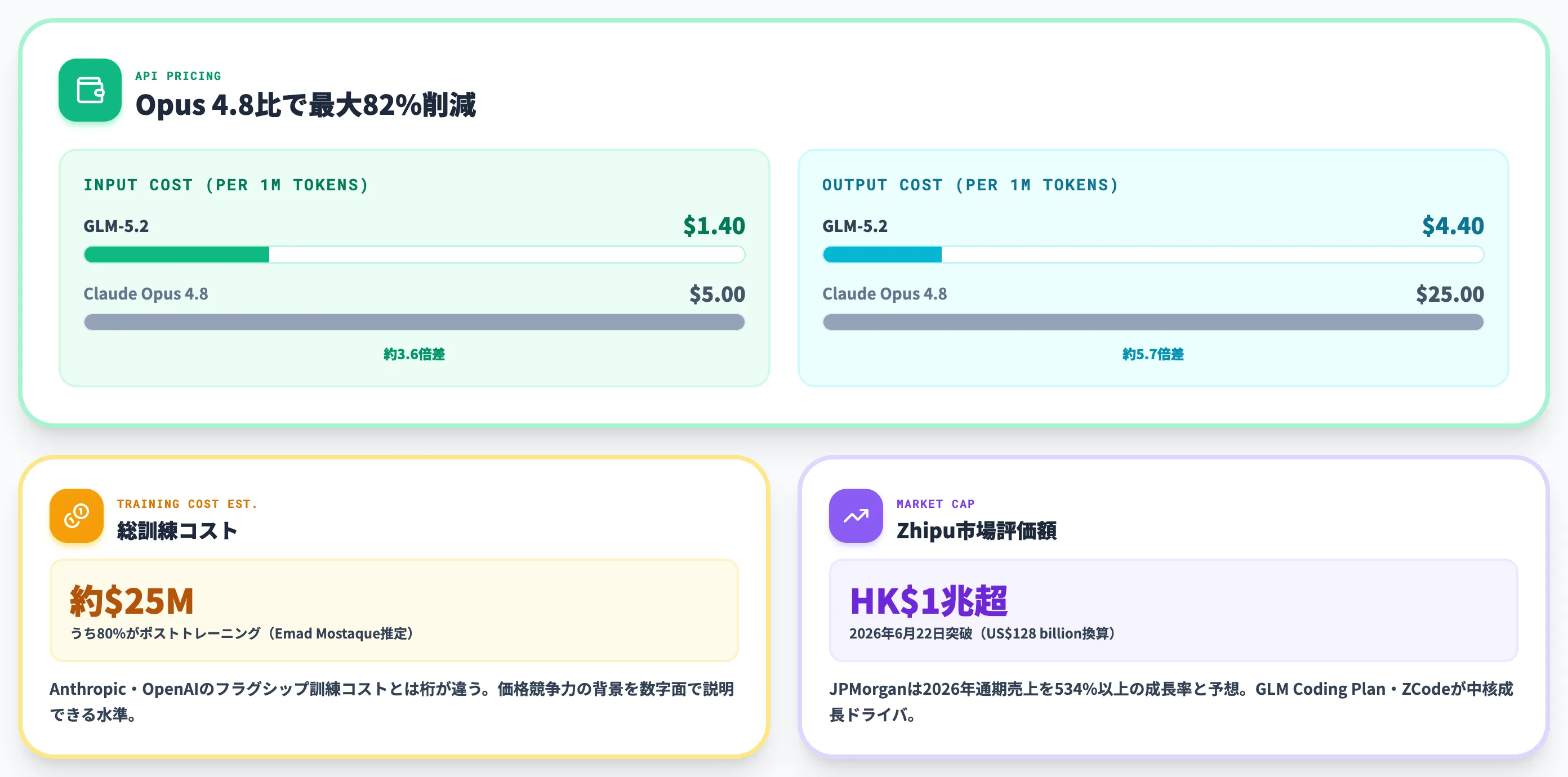Click the GLM-5.2 label in input cost card

[116, 226]
